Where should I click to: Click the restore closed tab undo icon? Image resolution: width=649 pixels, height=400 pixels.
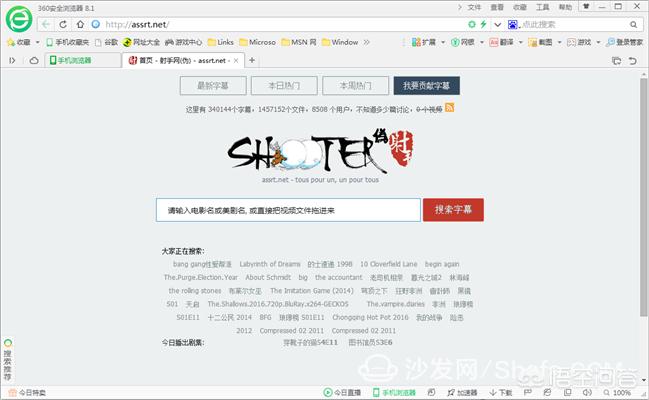coord(632,61)
